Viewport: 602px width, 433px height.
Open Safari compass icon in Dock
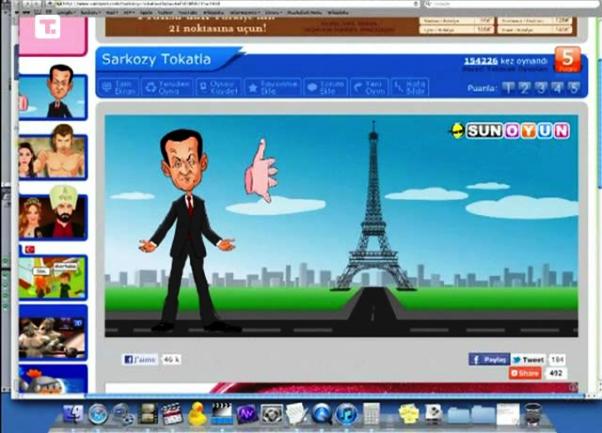coord(97,415)
